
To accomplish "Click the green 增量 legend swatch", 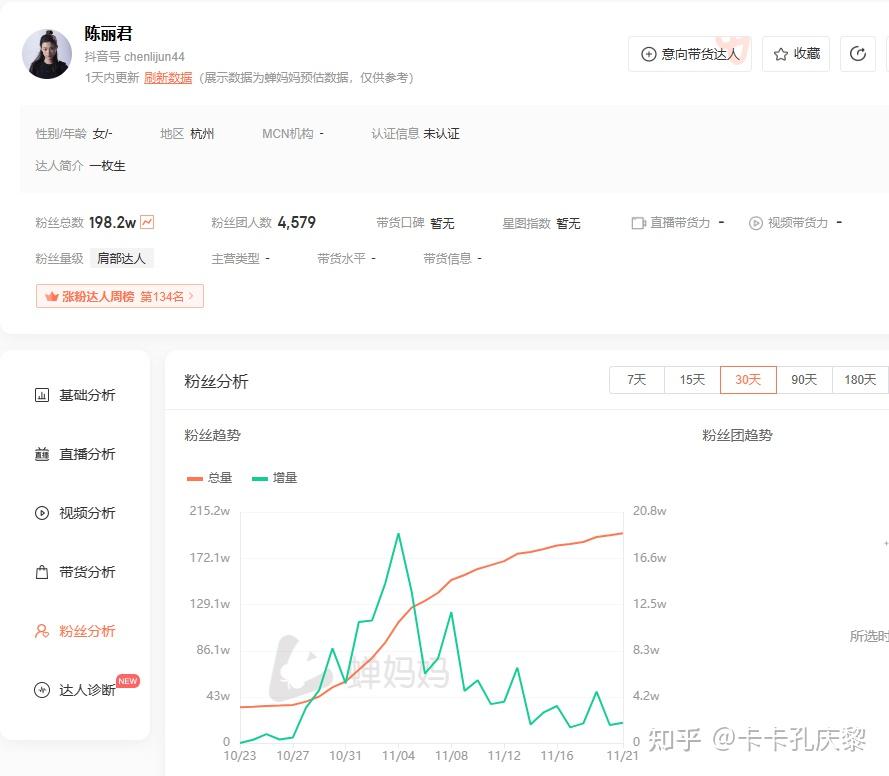I will click(x=260, y=479).
